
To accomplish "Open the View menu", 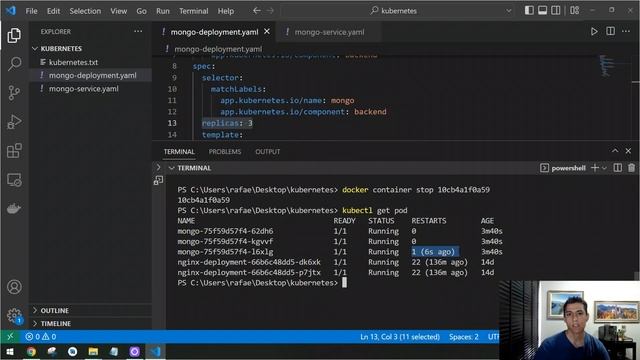I will (118, 11).
